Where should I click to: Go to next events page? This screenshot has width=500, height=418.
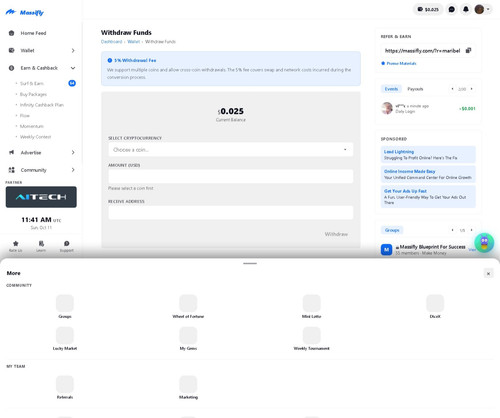click(471, 89)
